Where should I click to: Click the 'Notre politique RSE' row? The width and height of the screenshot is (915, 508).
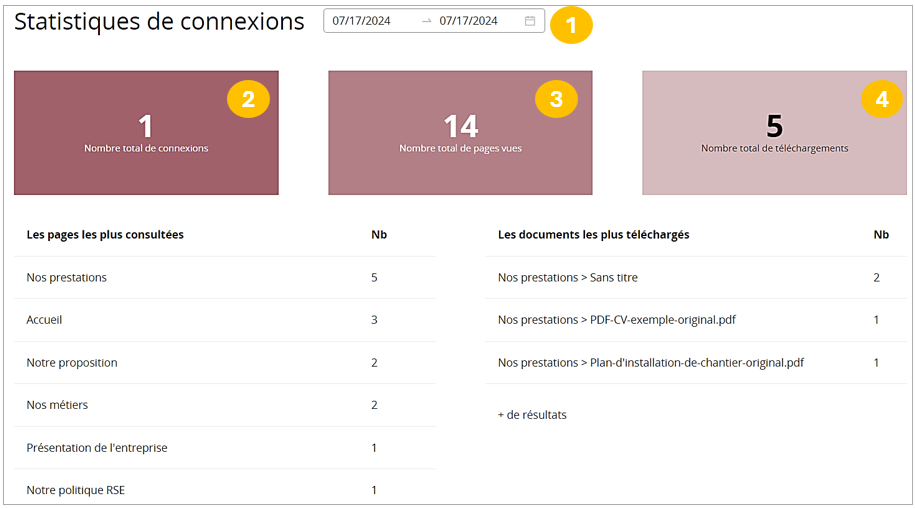pos(76,490)
